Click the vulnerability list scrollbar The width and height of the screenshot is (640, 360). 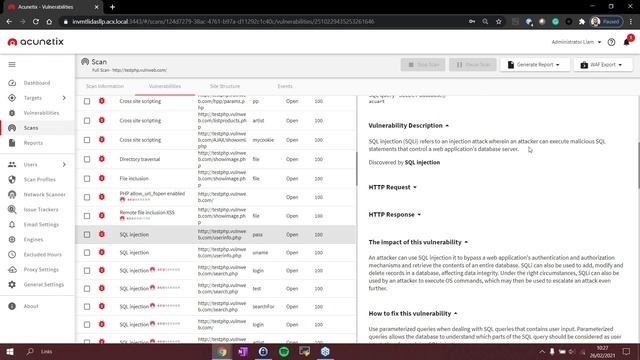356,168
